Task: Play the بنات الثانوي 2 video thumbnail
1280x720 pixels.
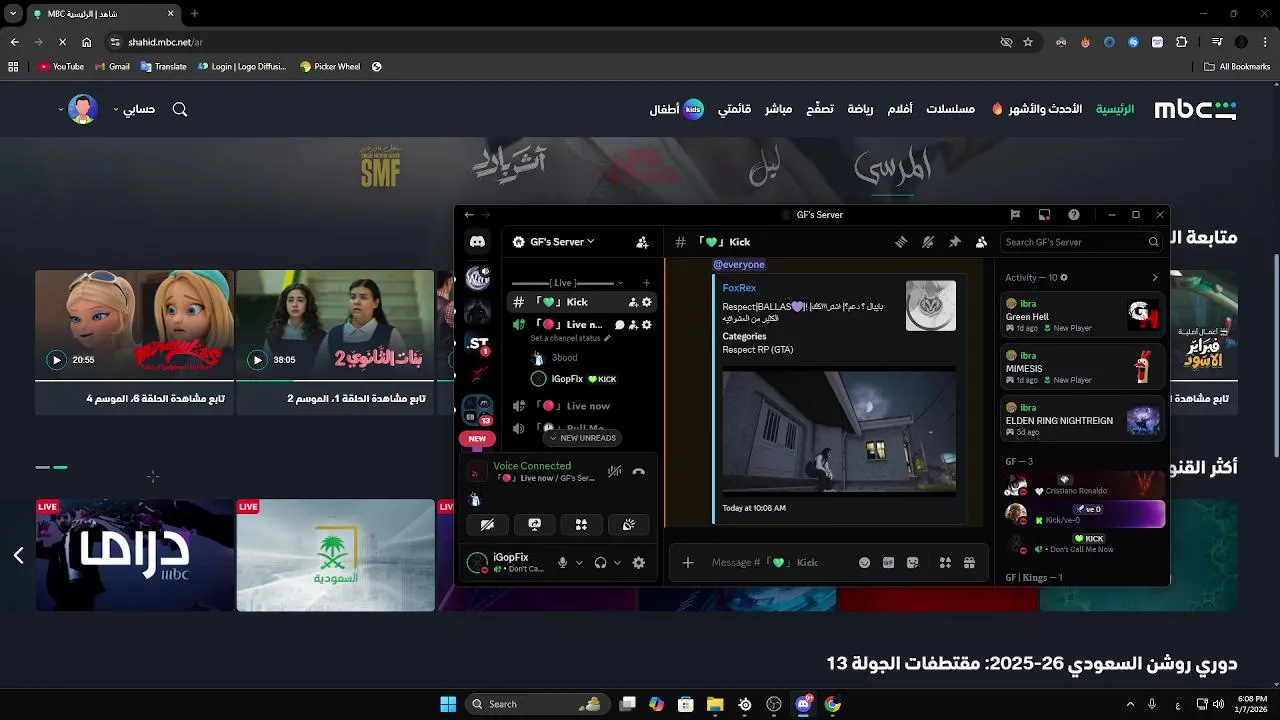Action: (335, 325)
